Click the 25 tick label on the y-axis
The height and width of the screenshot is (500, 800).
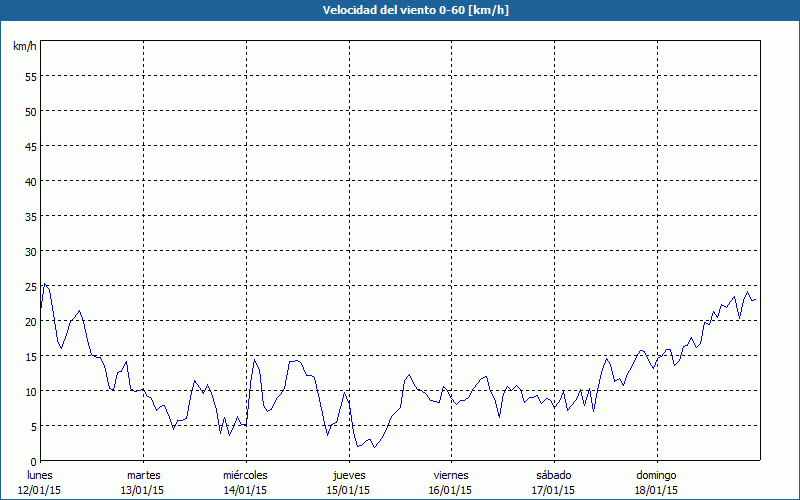[30, 286]
